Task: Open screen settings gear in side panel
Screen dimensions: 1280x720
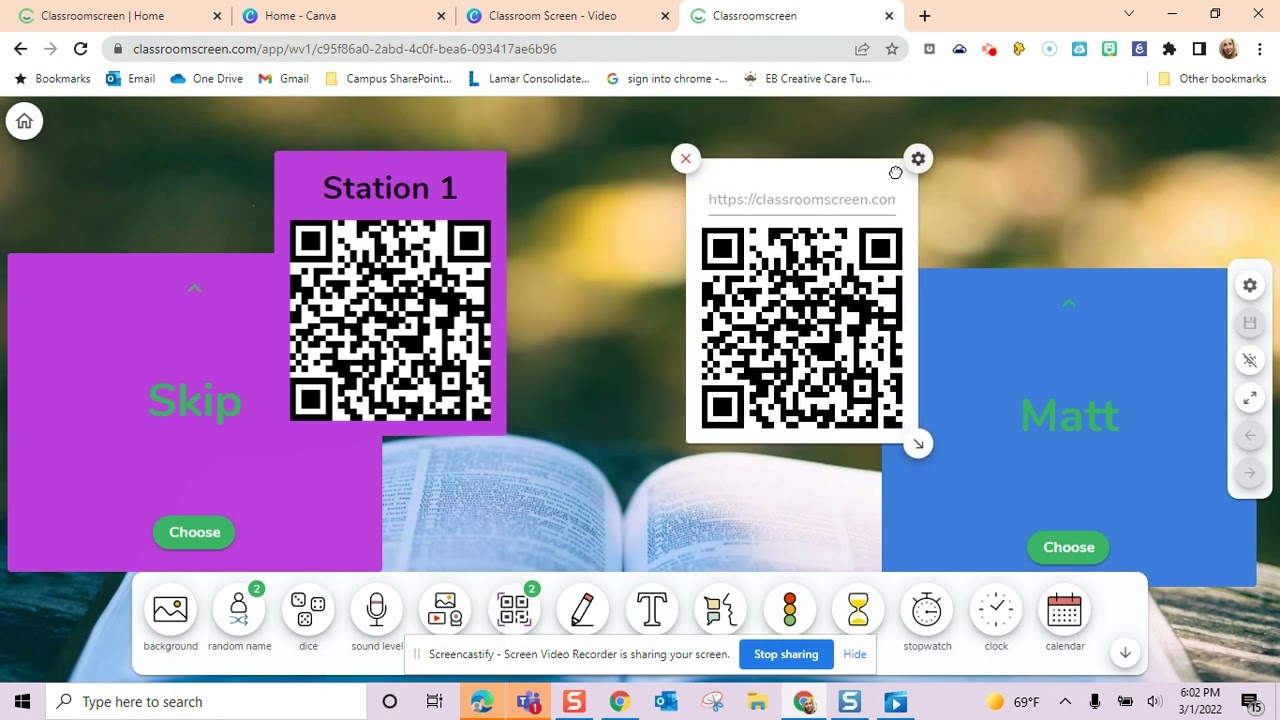Action: pyautogui.click(x=1250, y=285)
